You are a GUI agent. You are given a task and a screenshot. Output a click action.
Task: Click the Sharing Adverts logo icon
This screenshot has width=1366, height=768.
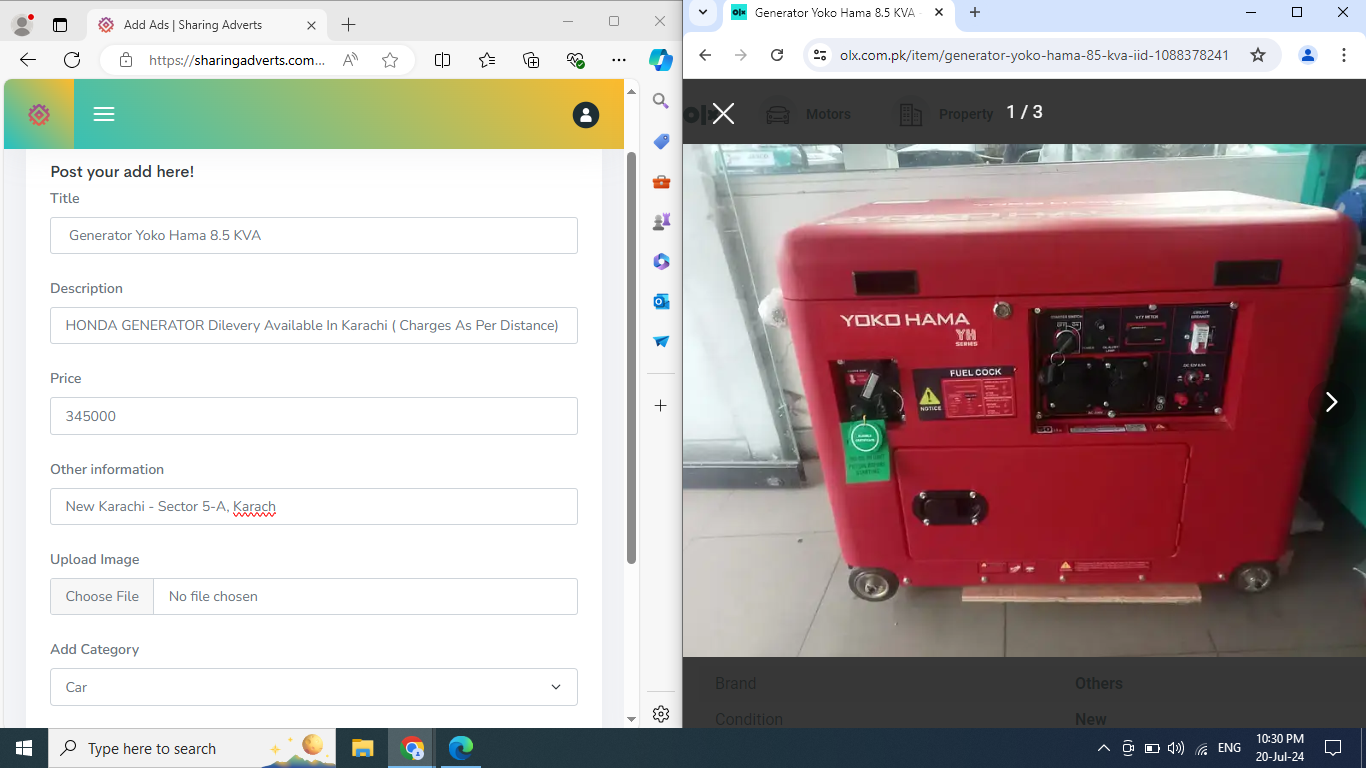click(39, 115)
